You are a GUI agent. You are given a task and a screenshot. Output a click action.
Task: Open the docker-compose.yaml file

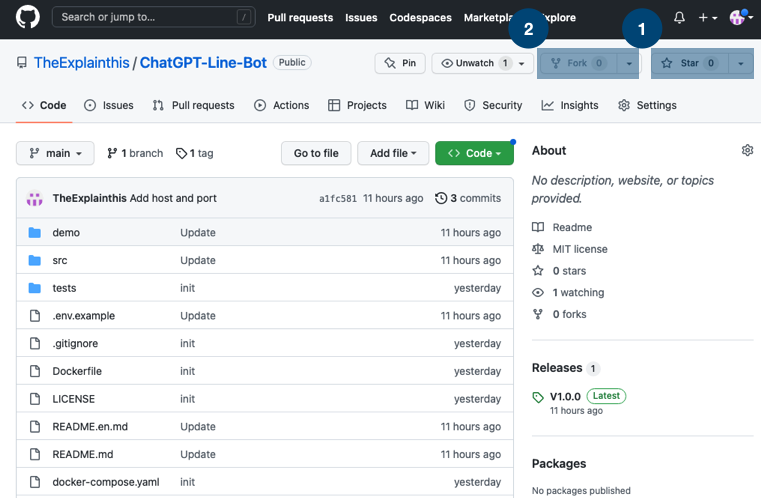pos(106,481)
